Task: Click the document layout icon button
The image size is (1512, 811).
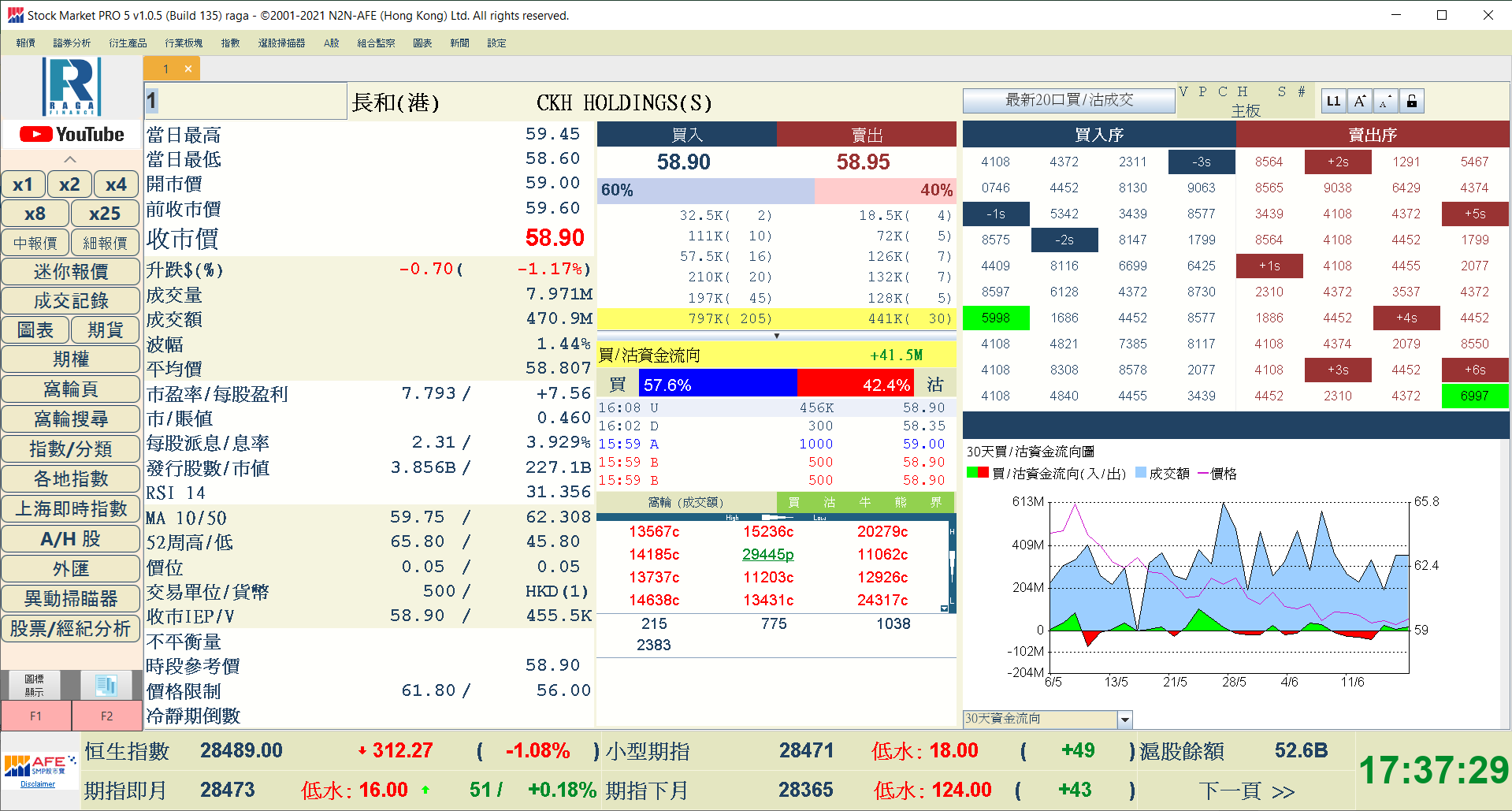Action: pyautogui.click(x=106, y=685)
